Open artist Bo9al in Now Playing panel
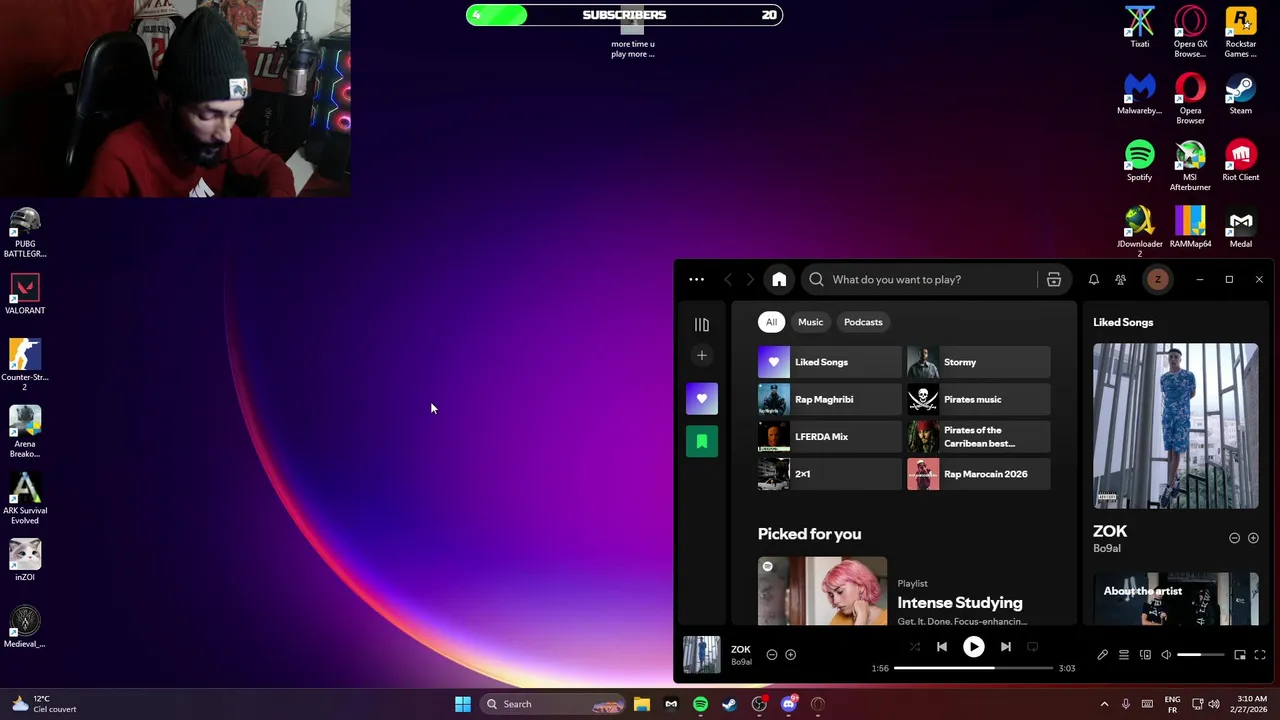 pos(1107,548)
